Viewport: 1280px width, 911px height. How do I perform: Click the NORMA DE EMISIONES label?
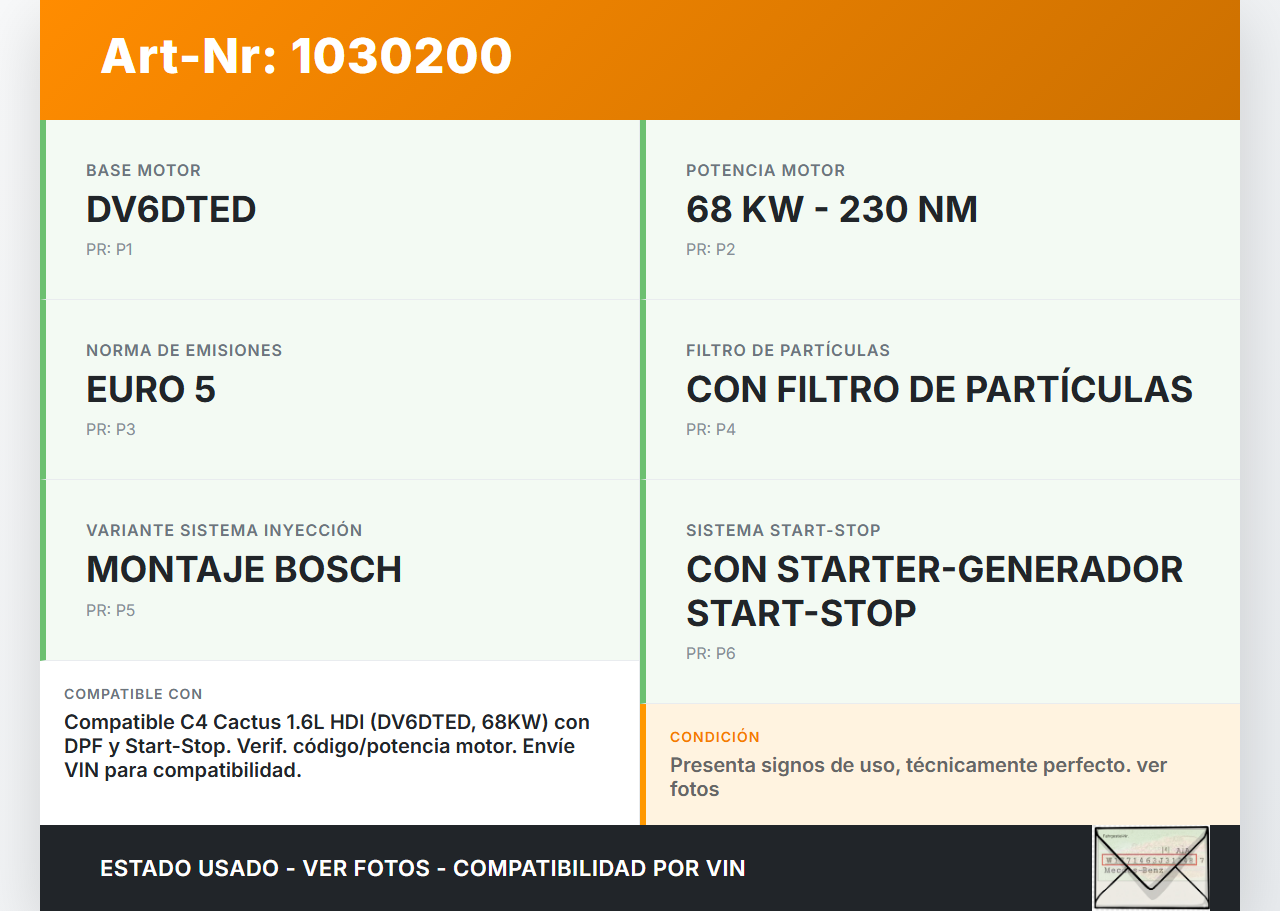coord(184,350)
